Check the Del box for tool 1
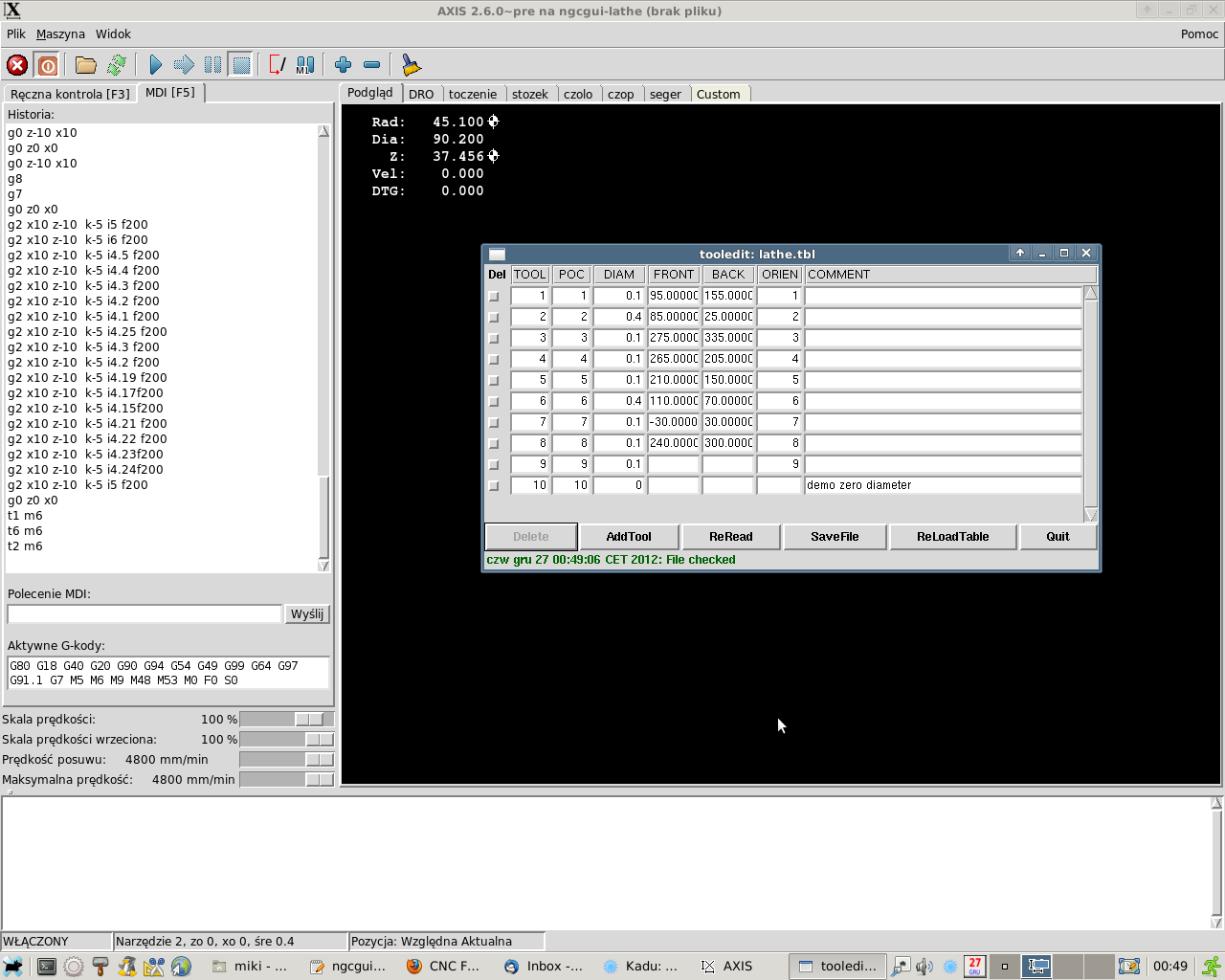 (x=494, y=297)
